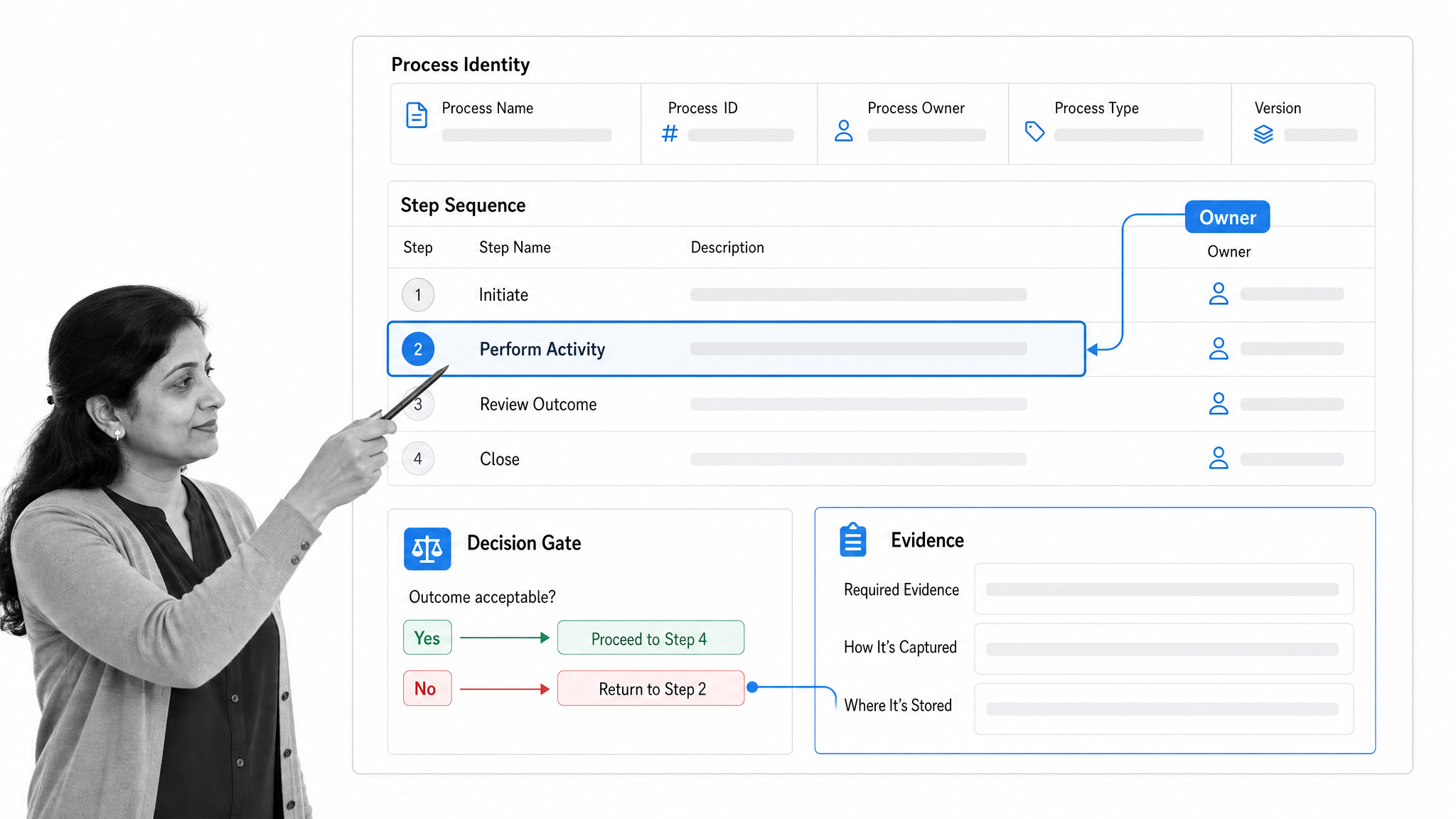This screenshot has width=1456, height=819.
Task: Click the Required Evidence label
Action: (901, 589)
